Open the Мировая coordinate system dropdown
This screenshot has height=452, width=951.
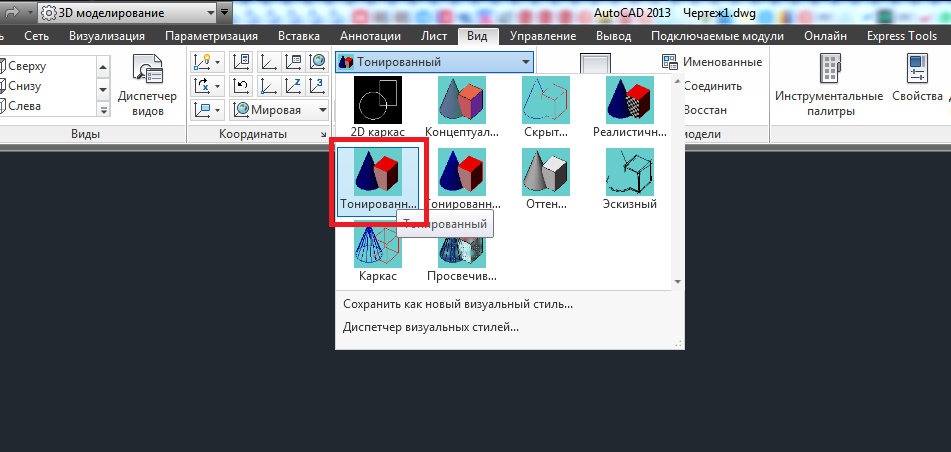pyautogui.click(x=279, y=110)
